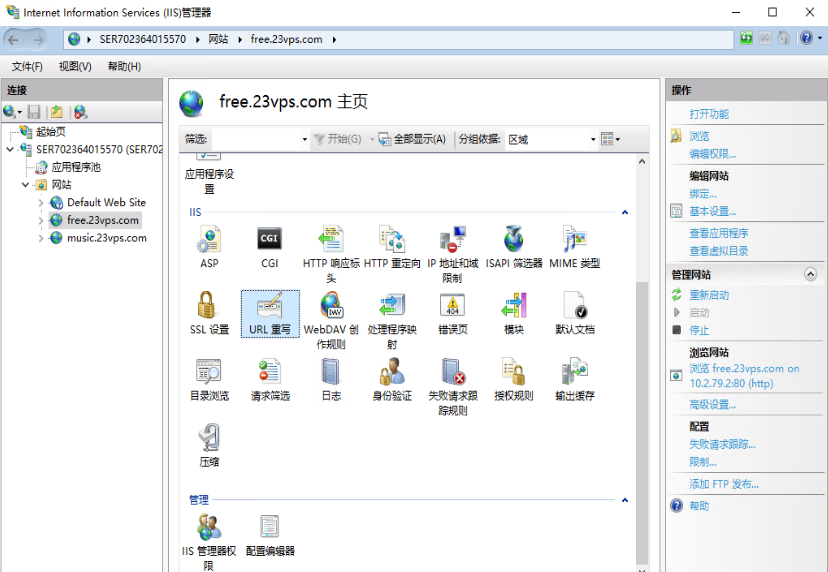The image size is (828, 572).
Task: Open WebDAV 创作规则 feature
Action: (x=331, y=321)
